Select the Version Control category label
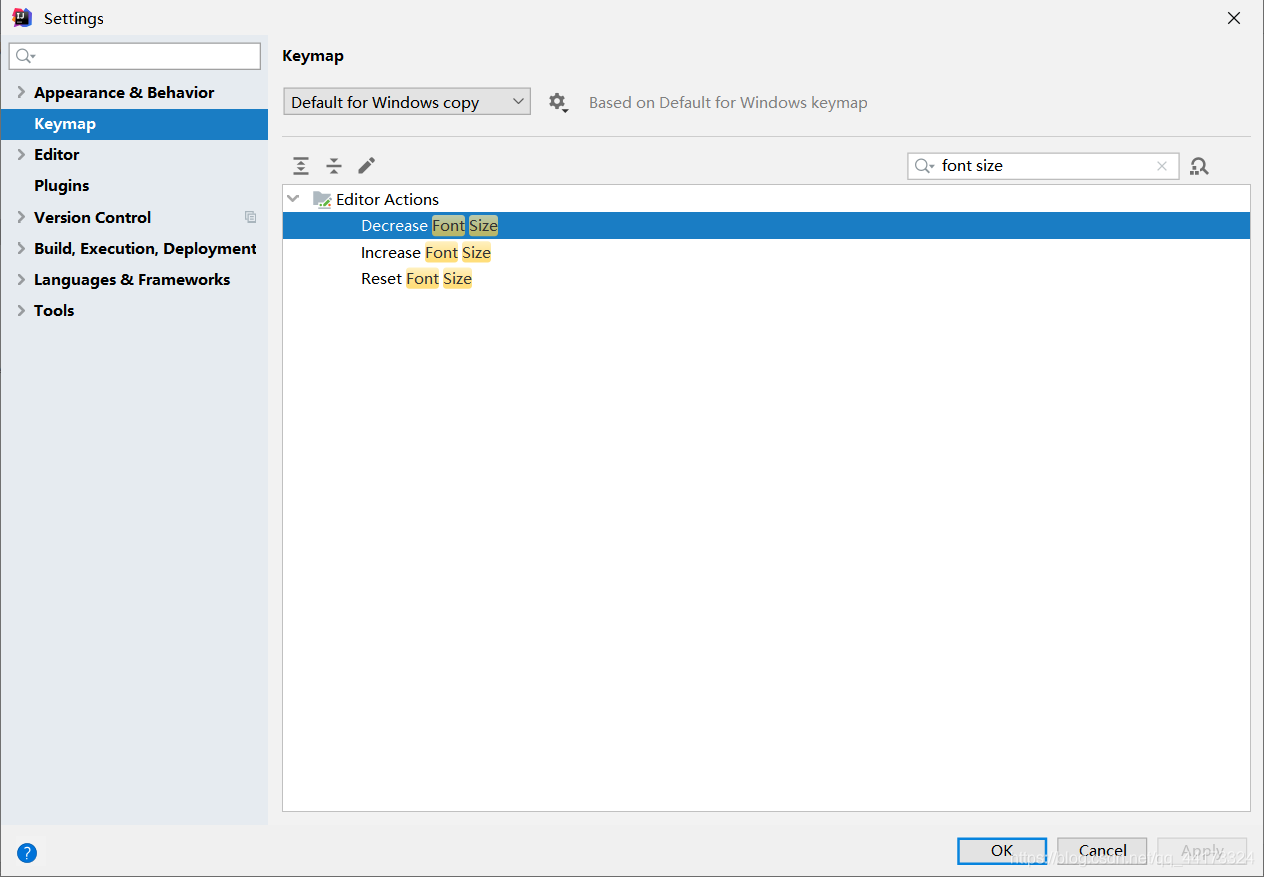This screenshot has height=877, width=1264. [x=92, y=217]
